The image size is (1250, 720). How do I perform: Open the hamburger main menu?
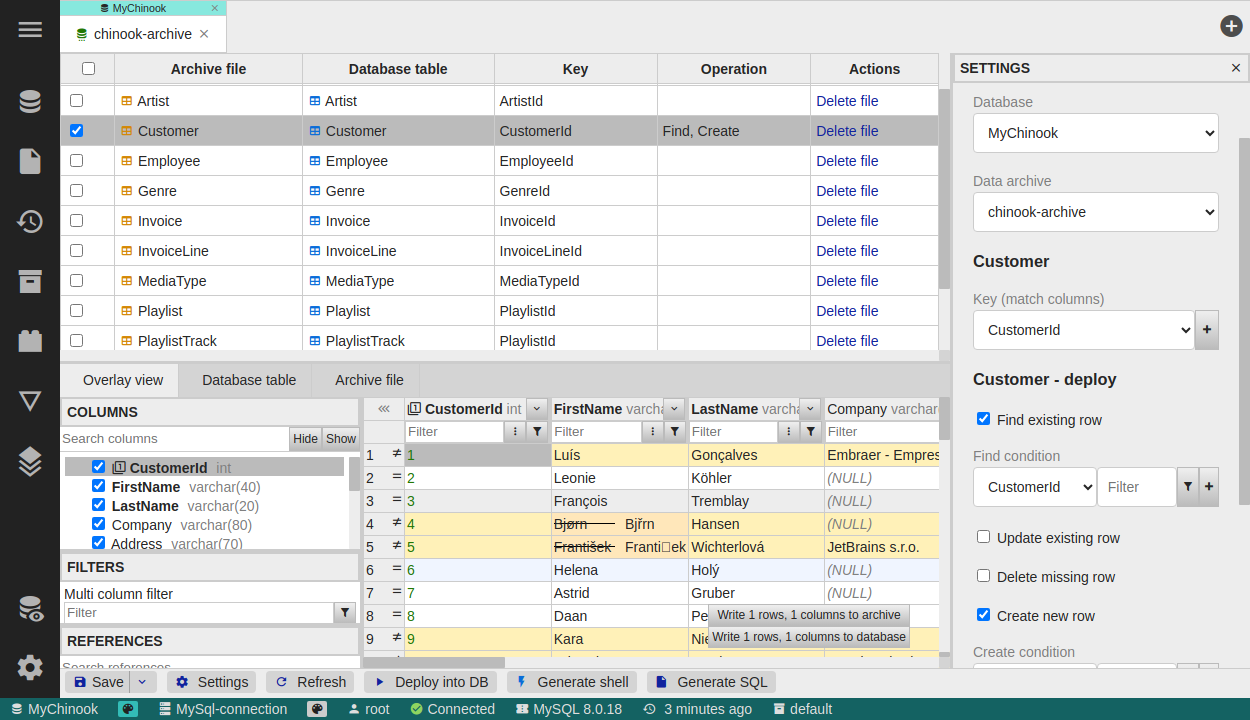click(x=30, y=29)
